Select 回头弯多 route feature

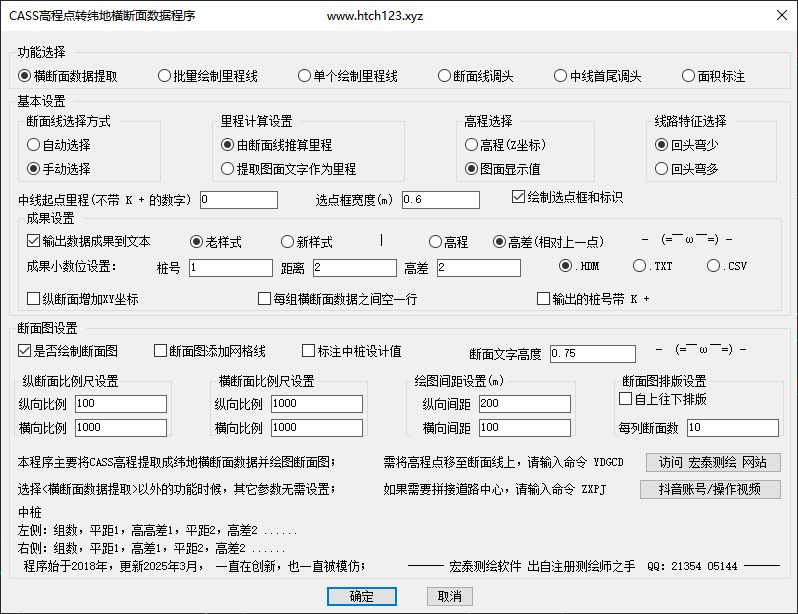[x=661, y=169]
